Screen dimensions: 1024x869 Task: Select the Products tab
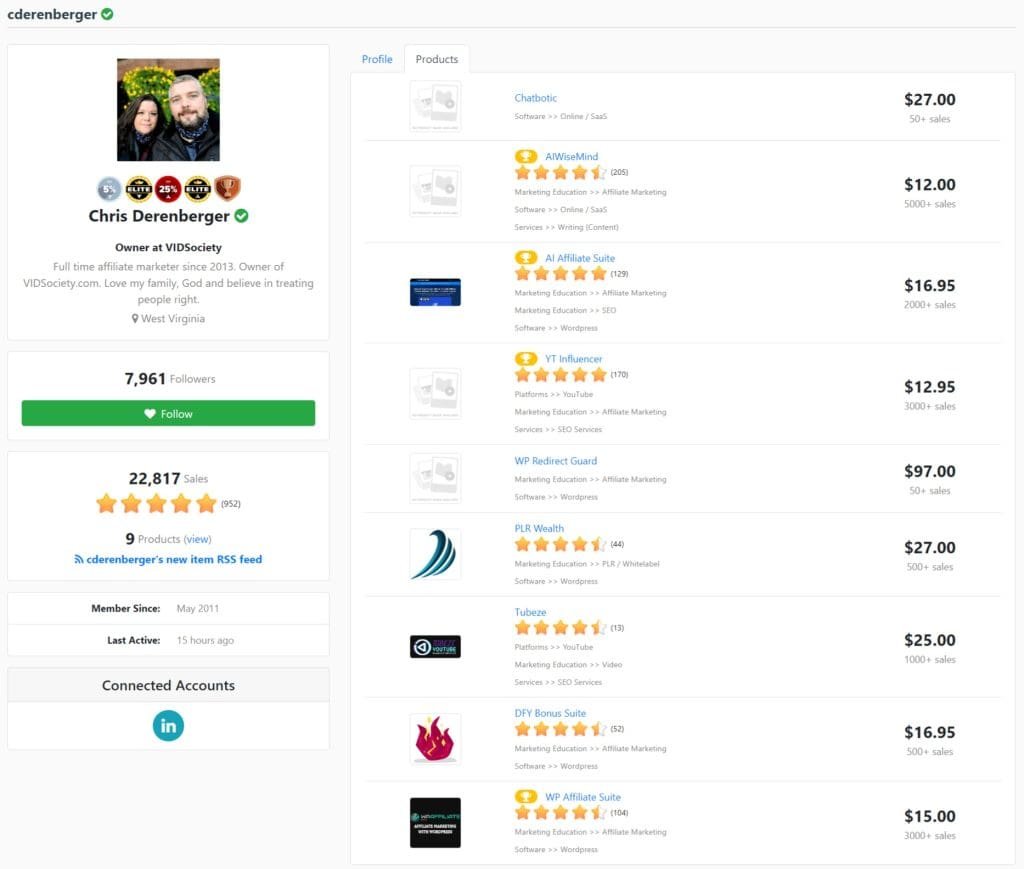(x=437, y=59)
